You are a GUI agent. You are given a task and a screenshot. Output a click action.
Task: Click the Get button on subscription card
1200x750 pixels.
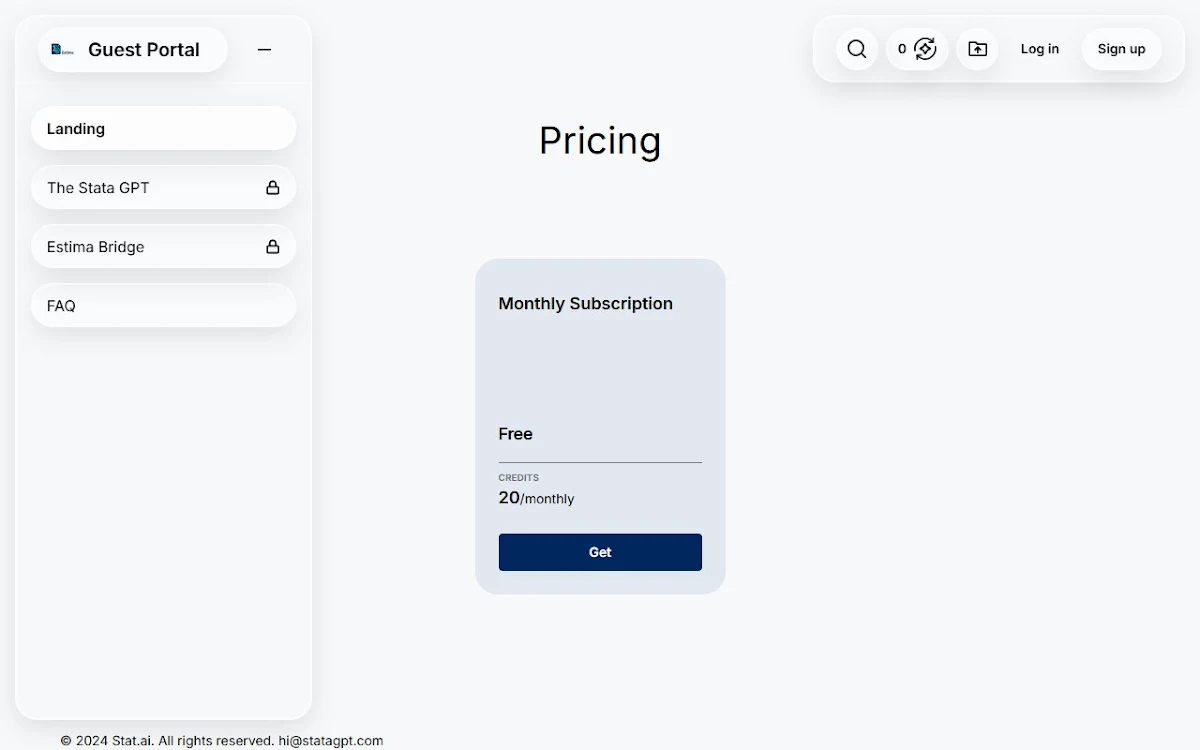coord(600,552)
